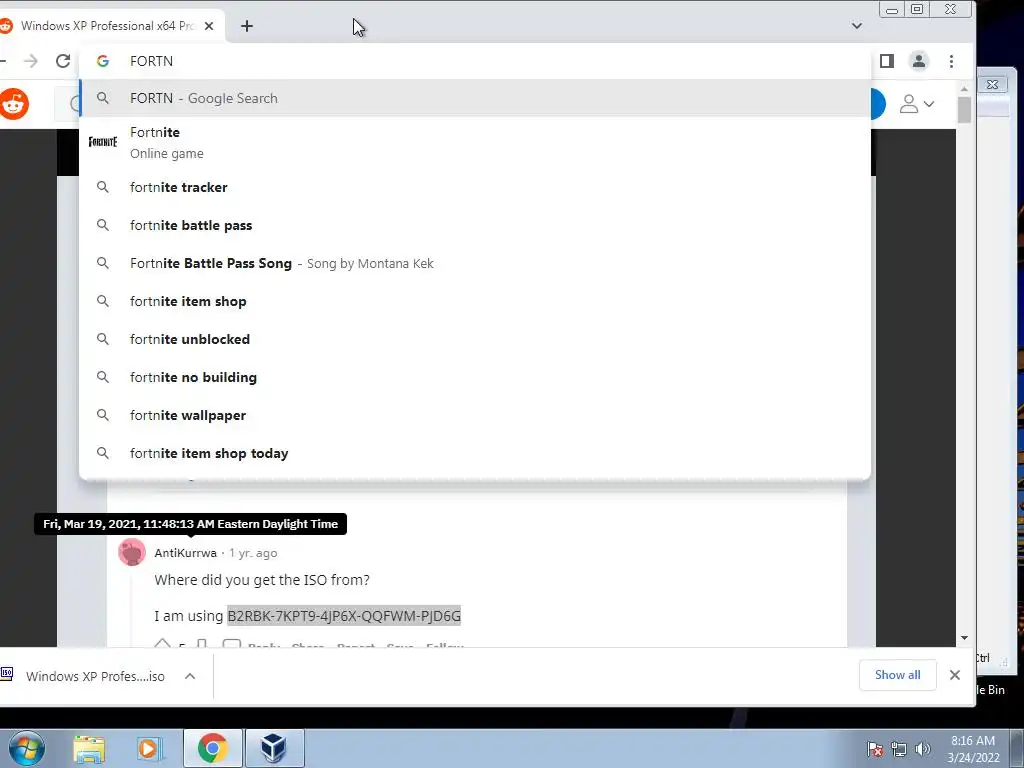Click the page scrollbar thumb
1024x768 pixels.
pyautogui.click(x=964, y=109)
